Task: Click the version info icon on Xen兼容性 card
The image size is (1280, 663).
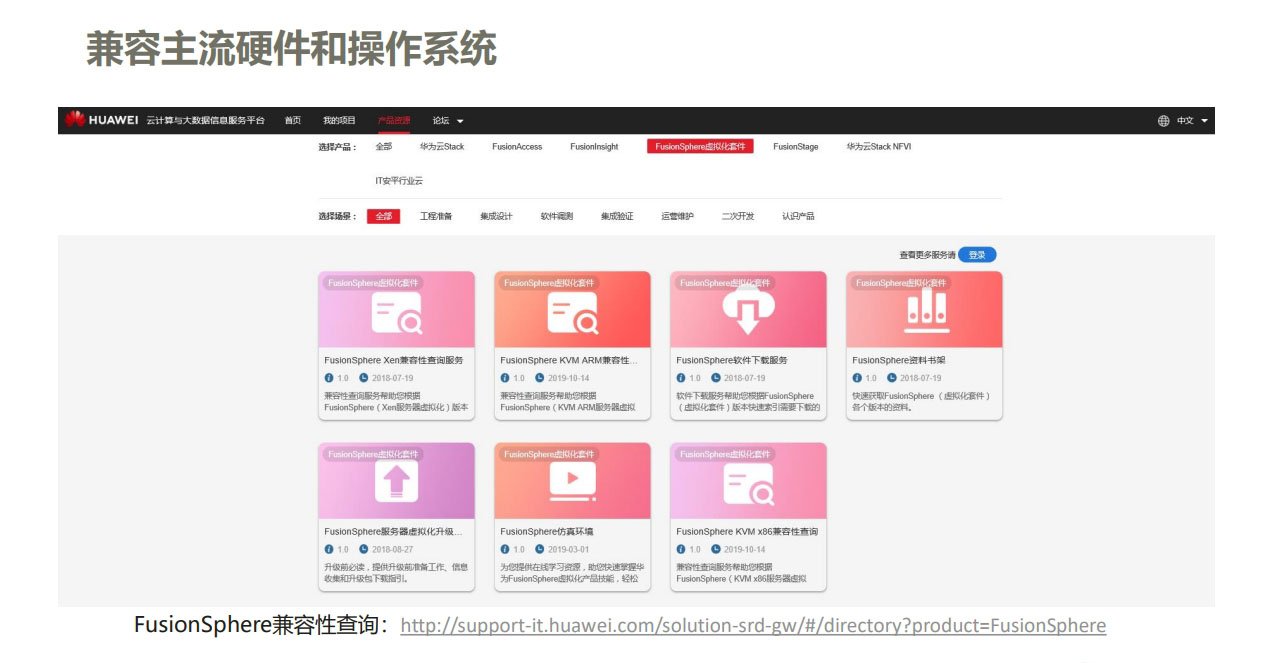Action: pyautogui.click(x=328, y=378)
